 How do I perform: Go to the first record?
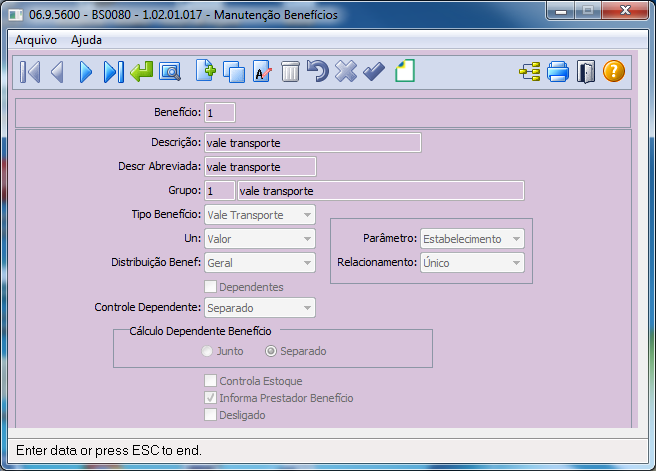point(30,72)
